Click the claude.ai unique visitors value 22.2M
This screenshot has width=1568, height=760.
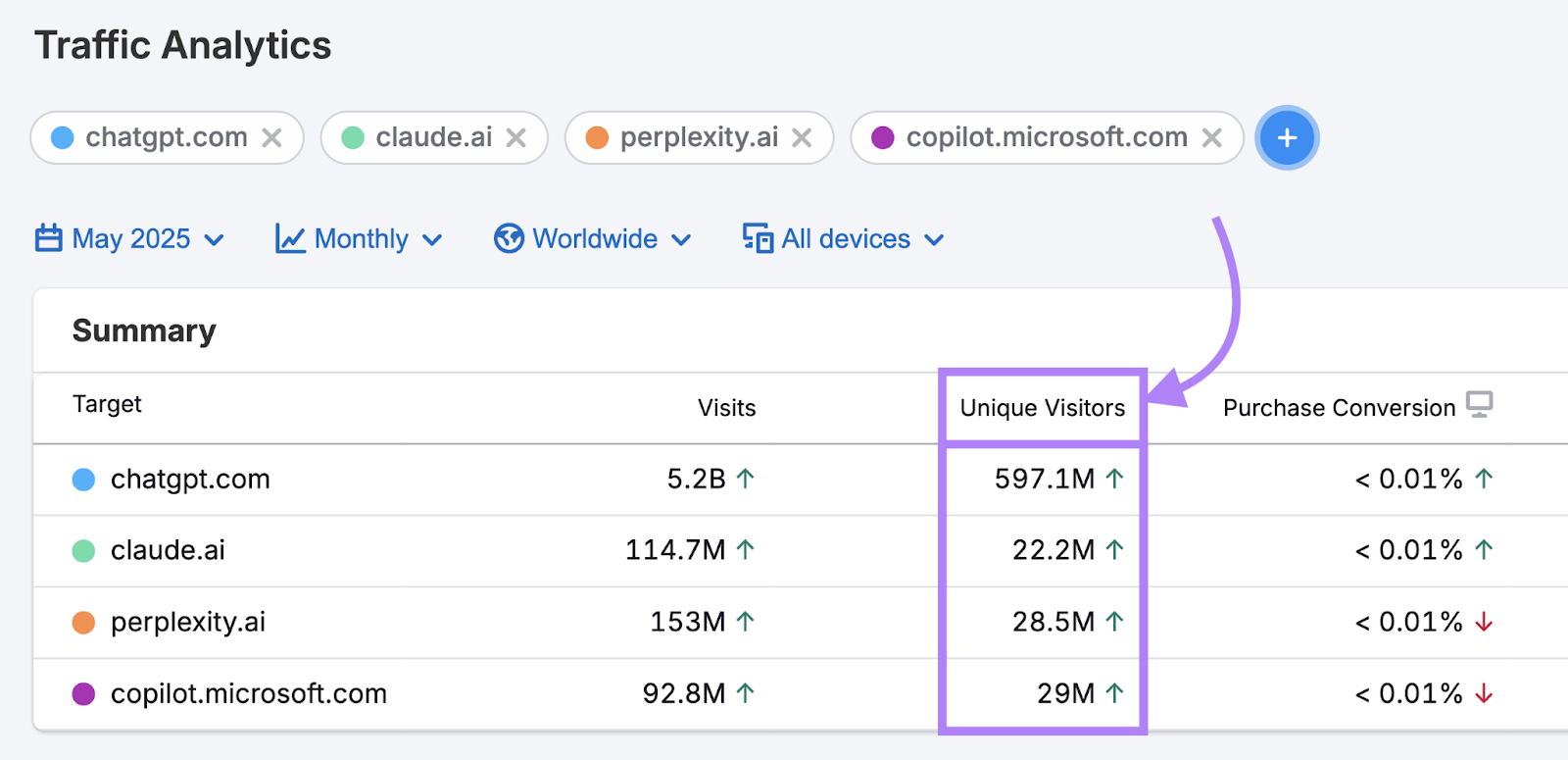pos(1053,550)
